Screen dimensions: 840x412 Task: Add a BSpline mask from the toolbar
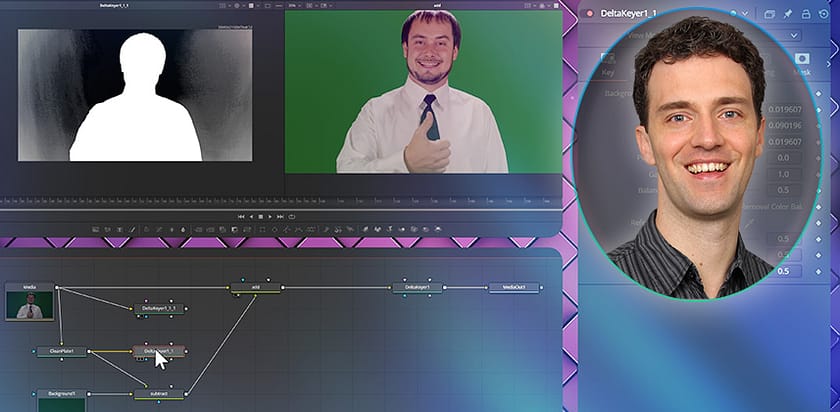pos(298,229)
